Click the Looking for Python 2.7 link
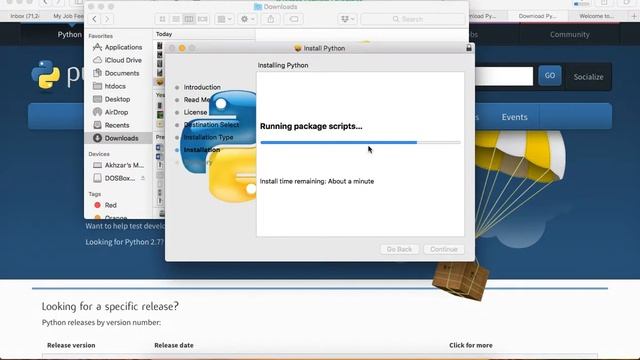The height and width of the screenshot is (360, 640). pyautogui.click(x=124, y=242)
